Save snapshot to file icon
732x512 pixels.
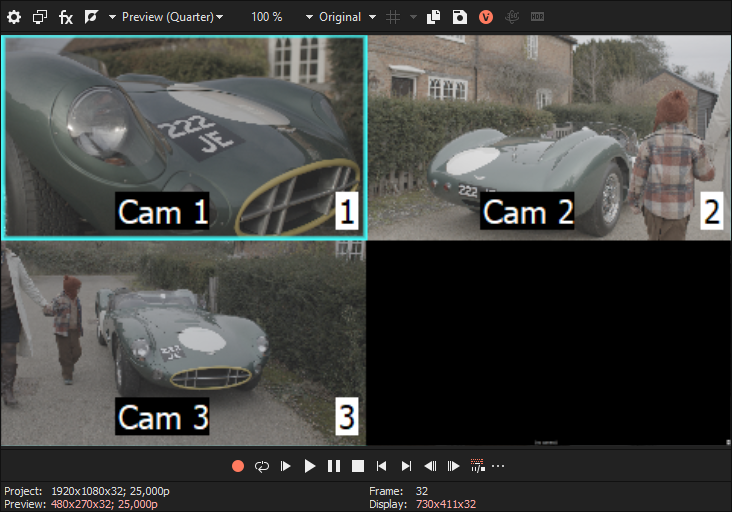click(x=459, y=17)
